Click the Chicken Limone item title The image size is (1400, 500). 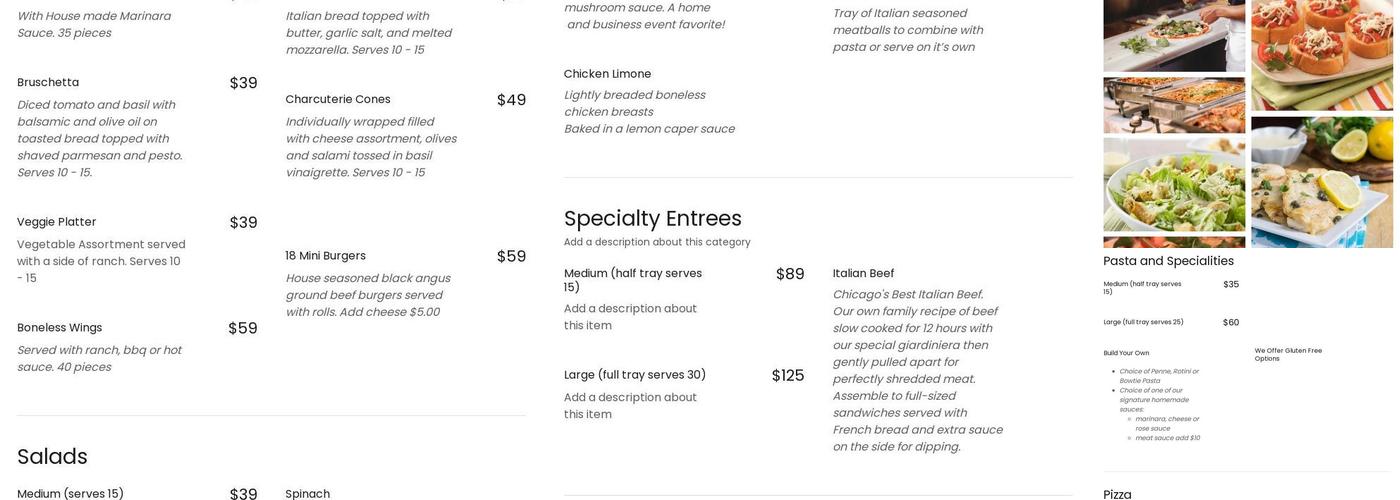click(x=607, y=74)
